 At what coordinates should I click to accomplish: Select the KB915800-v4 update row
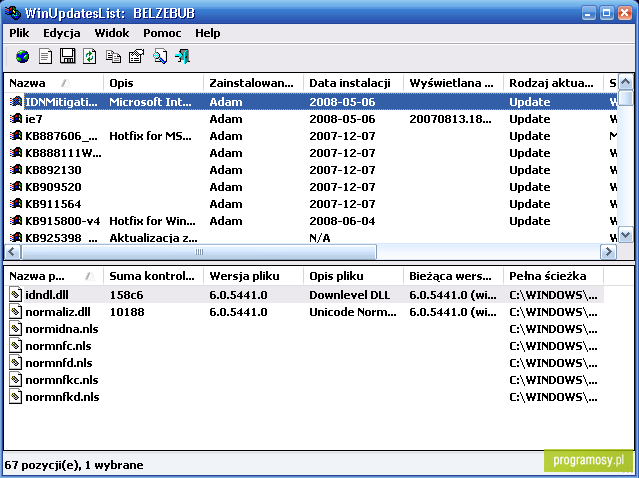[x=312, y=220]
